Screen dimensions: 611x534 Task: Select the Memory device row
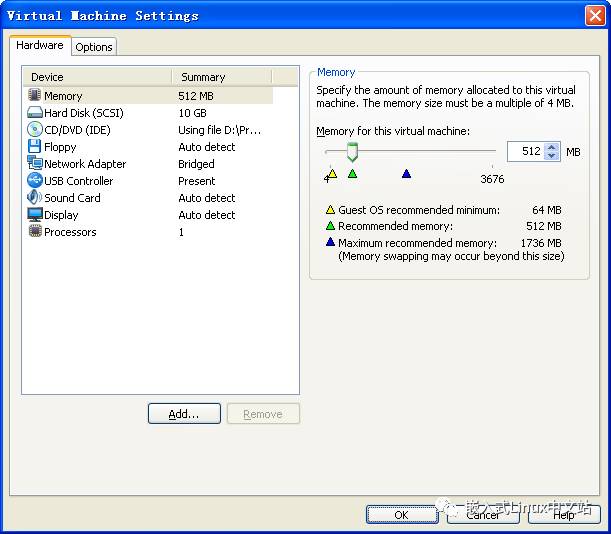[150, 95]
